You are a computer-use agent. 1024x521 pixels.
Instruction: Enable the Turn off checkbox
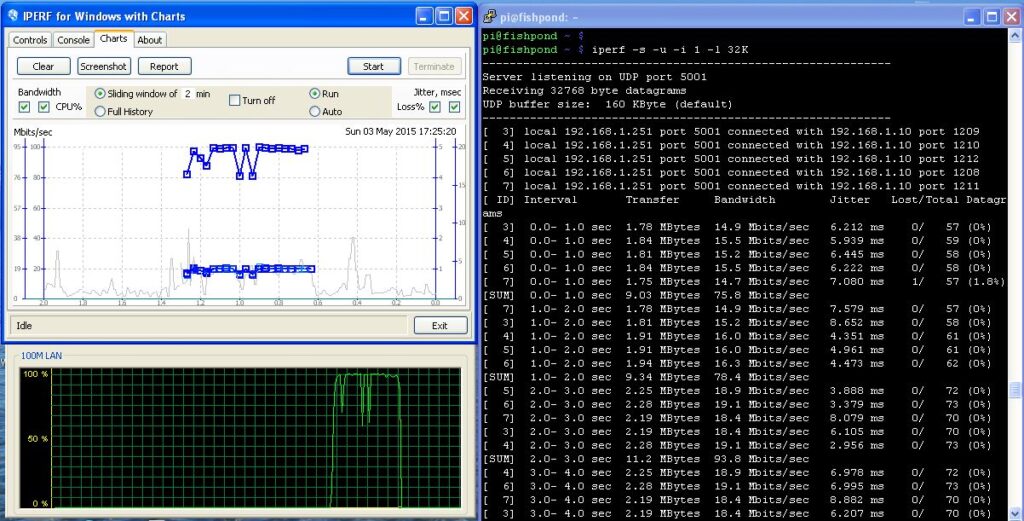[234, 101]
